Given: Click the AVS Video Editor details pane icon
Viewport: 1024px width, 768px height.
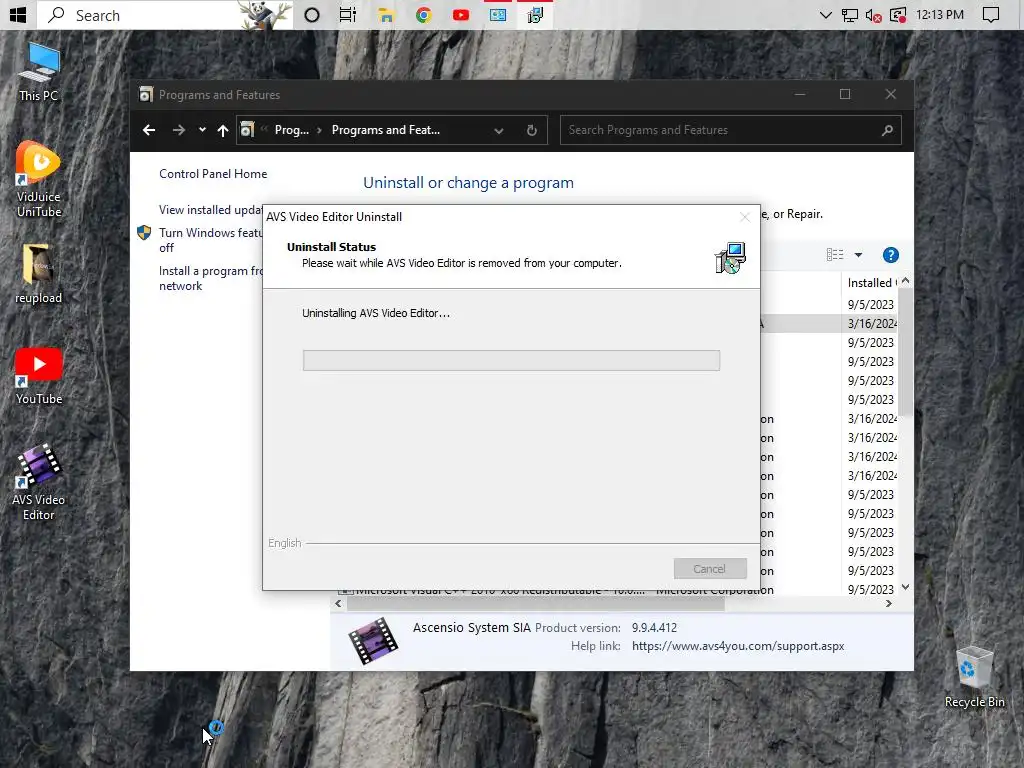Looking at the screenshot, I should click(x=373, y=640).
